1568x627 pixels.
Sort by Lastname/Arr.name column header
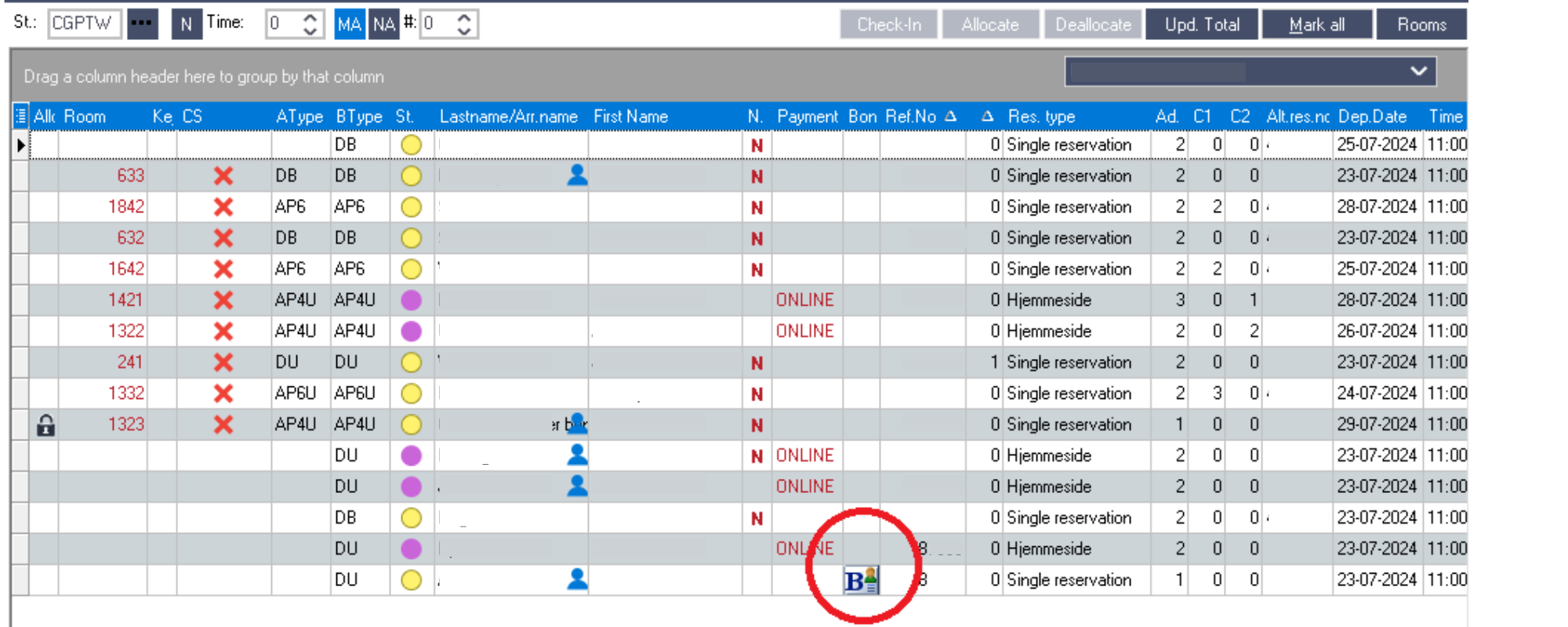tap(510, 117)
